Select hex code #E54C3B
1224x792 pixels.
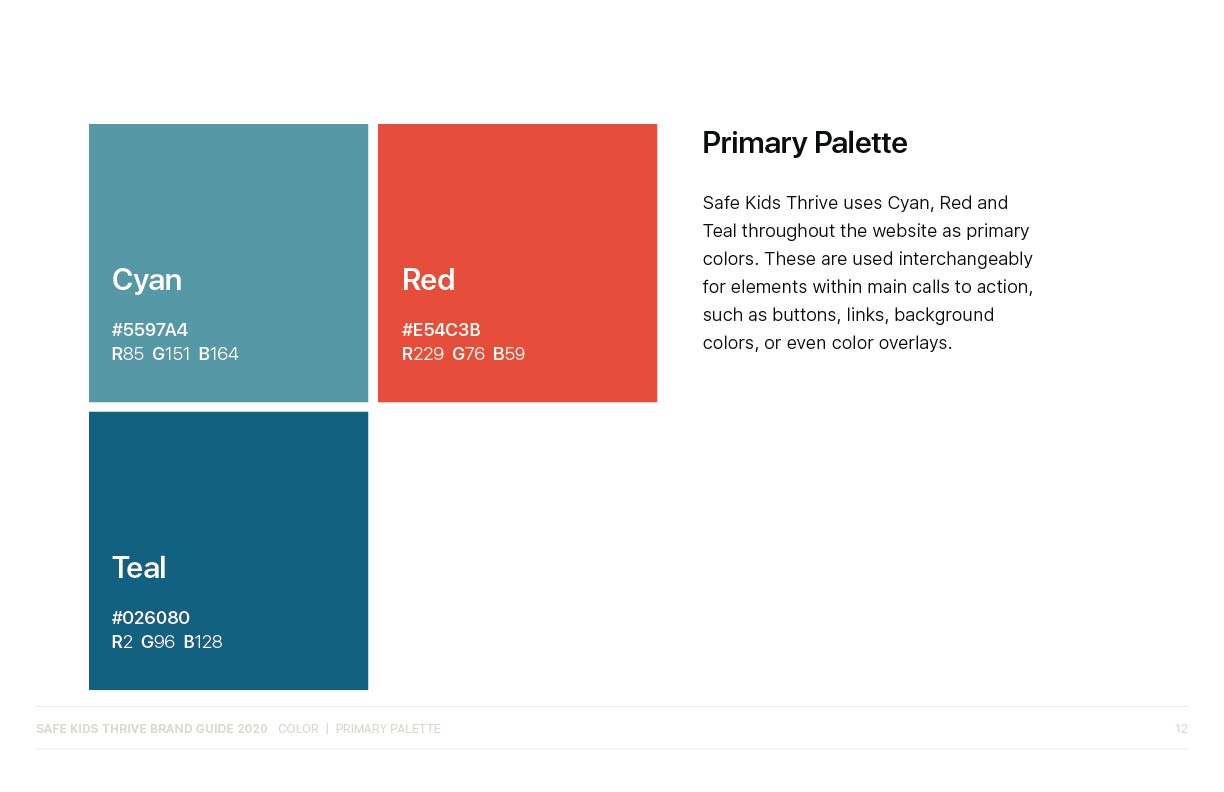coord(441,330)
